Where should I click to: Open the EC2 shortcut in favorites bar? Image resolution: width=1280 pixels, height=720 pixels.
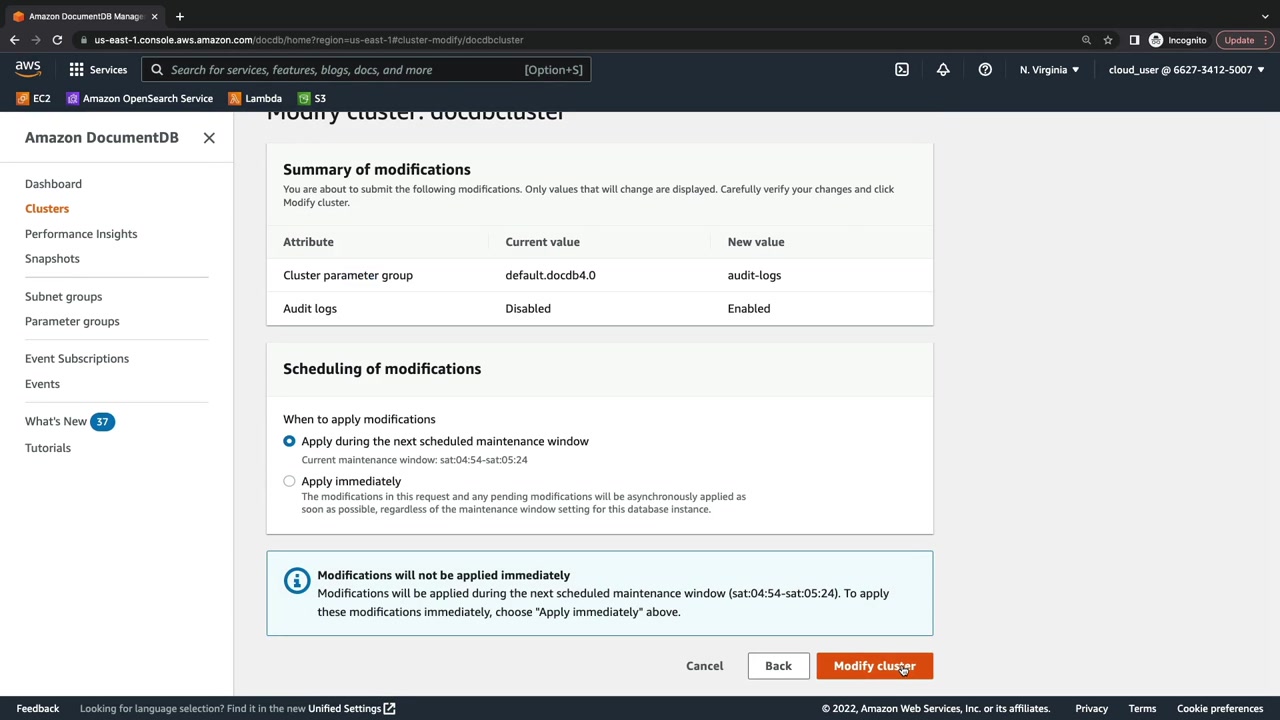tap(33, 98)
